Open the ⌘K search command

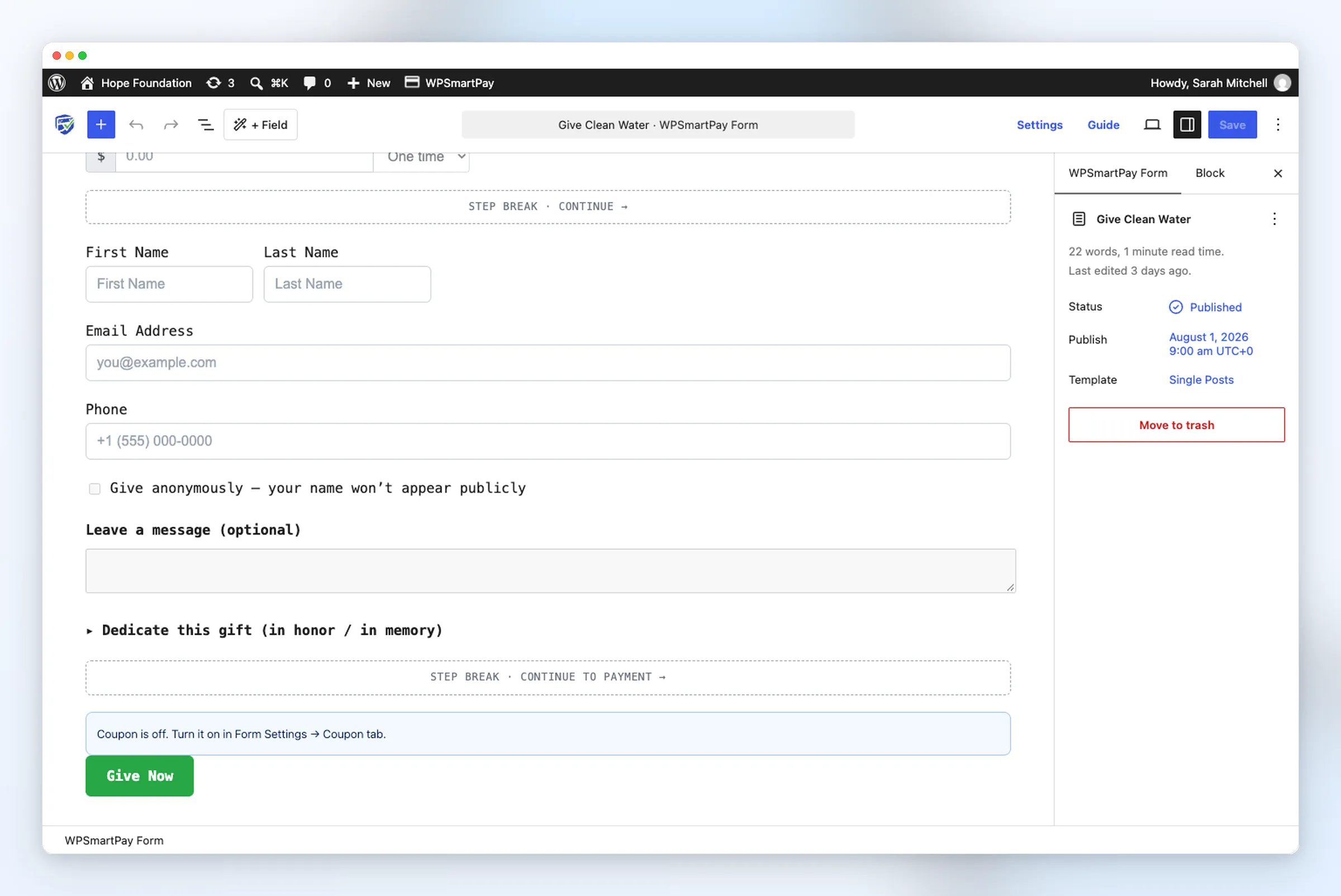[x=269, y=83]
